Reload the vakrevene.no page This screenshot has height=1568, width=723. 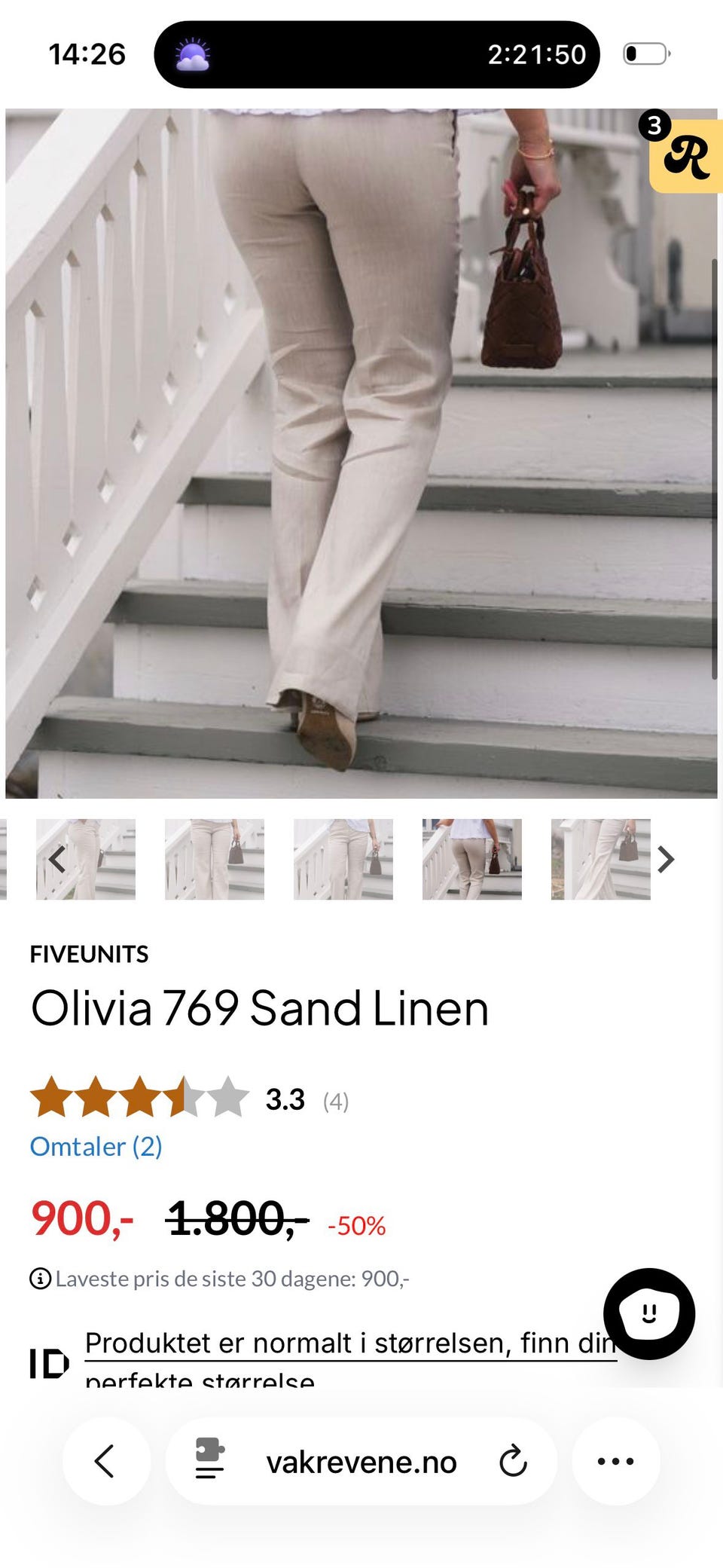coord(513,1461)
